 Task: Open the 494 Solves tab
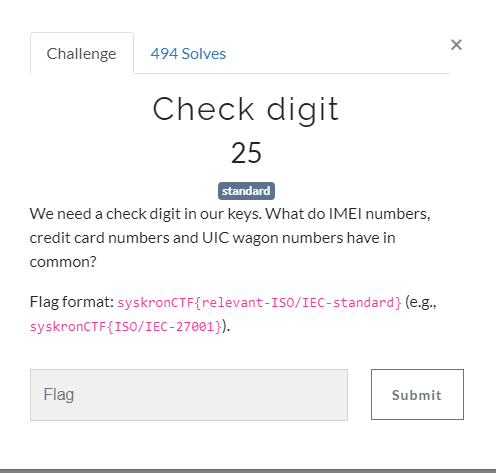(188, 54)
